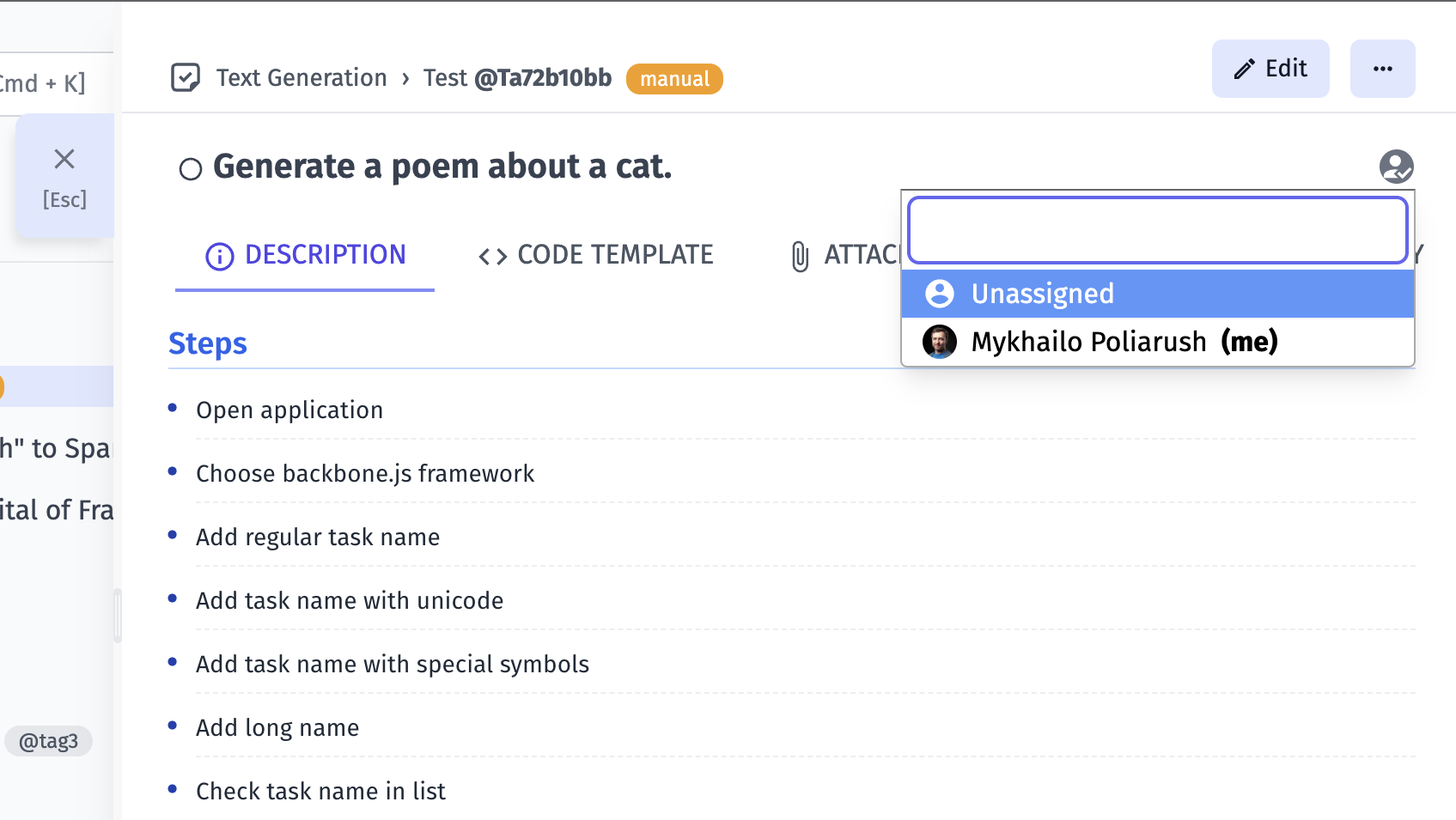Viewport: 1456px width, 820px height.
Task: Click the Code Template angle-brackets icon
Action: 493,256
